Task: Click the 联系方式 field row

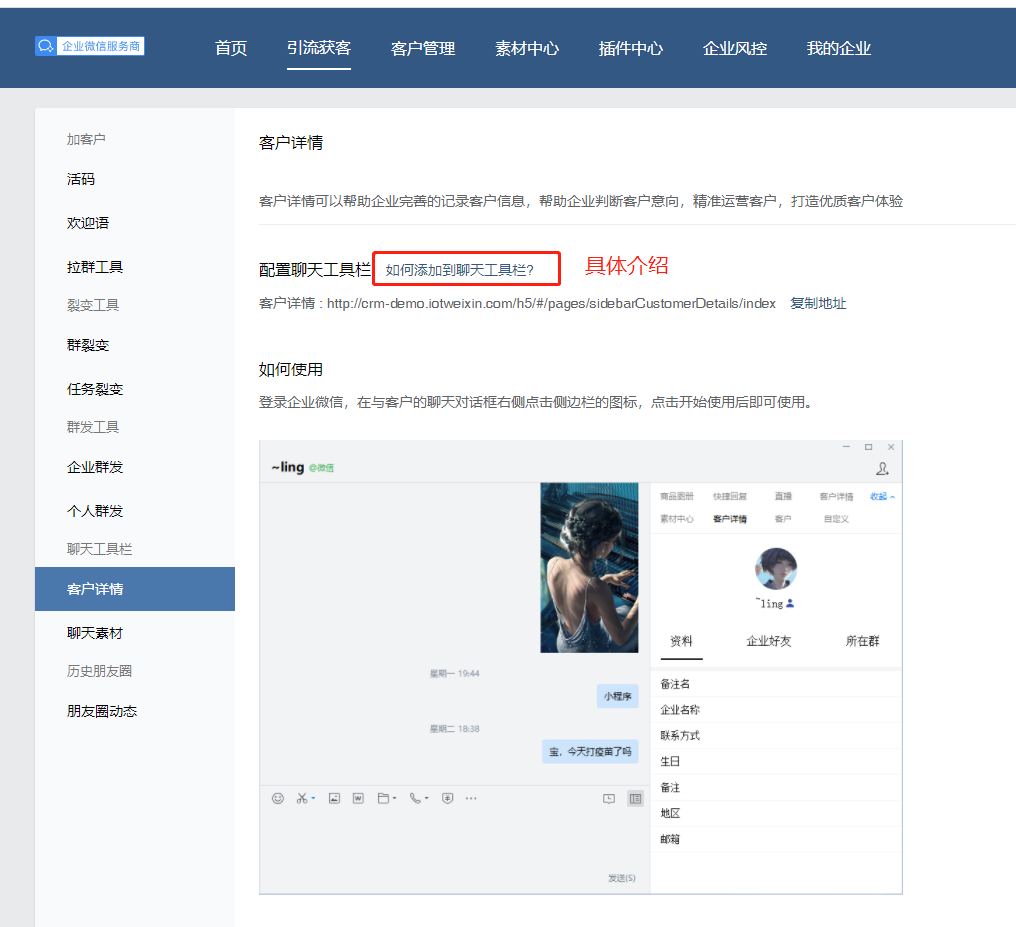Action: [x=776, y=736]
